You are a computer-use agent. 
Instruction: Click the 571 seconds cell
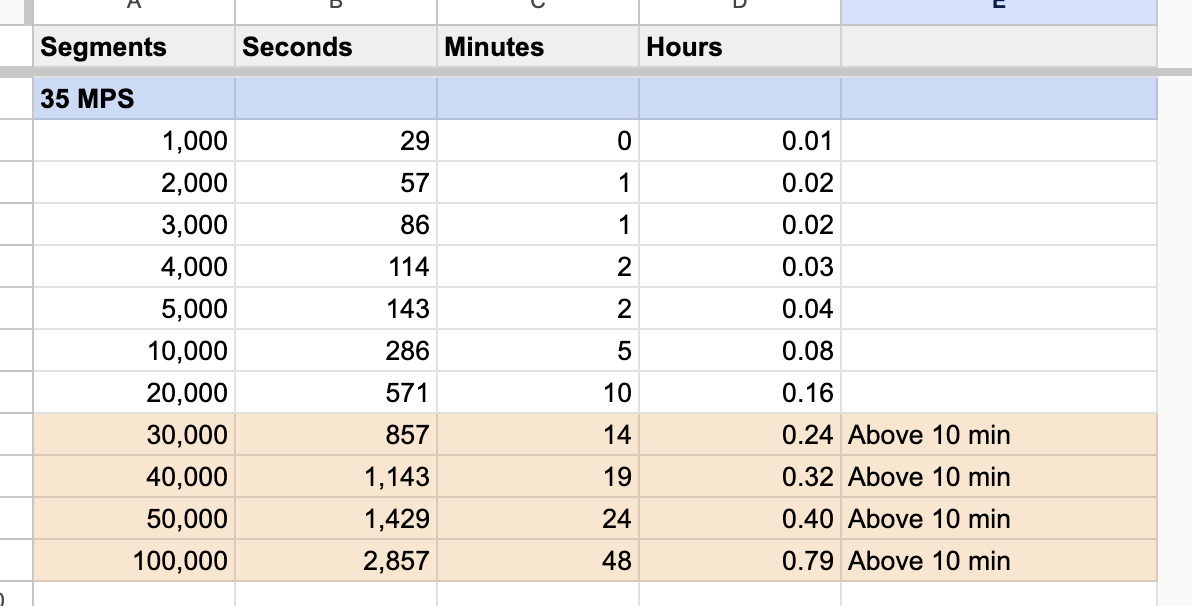tap(336, 393)
